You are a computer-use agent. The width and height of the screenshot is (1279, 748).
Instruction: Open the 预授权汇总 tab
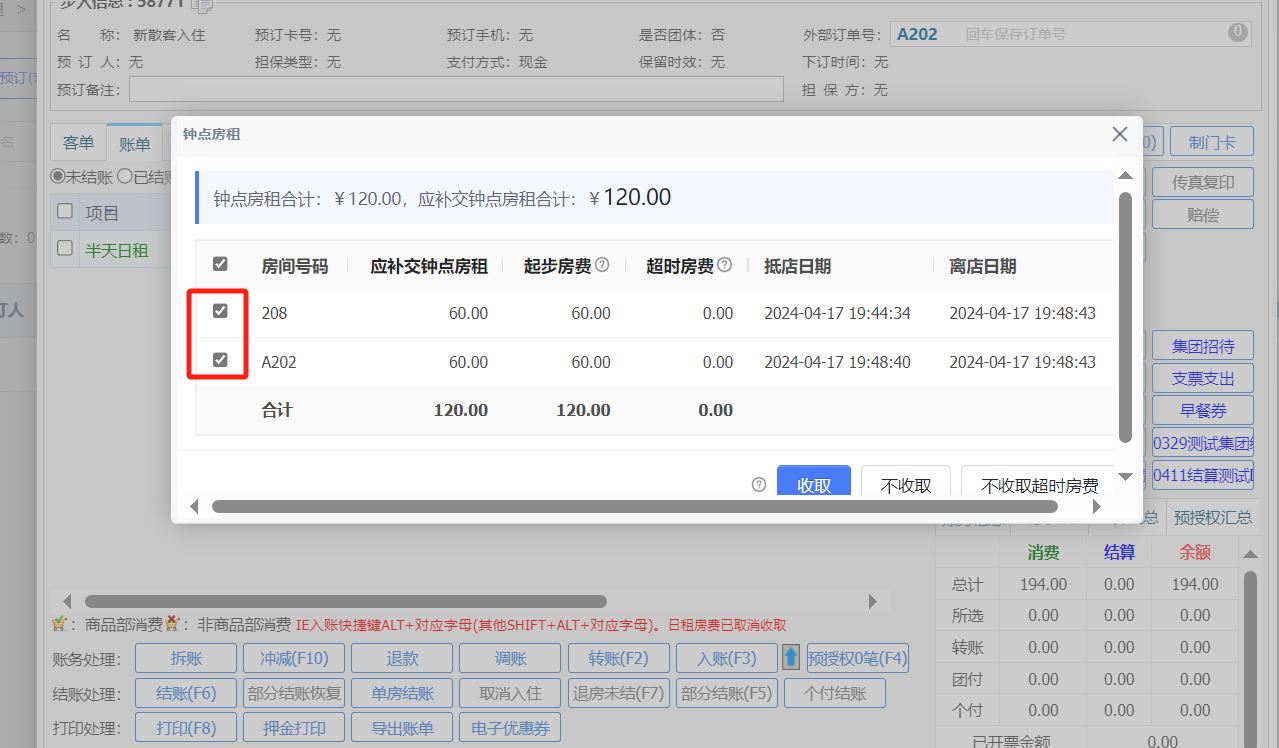pyautogui.click(x=1213, y=517)
